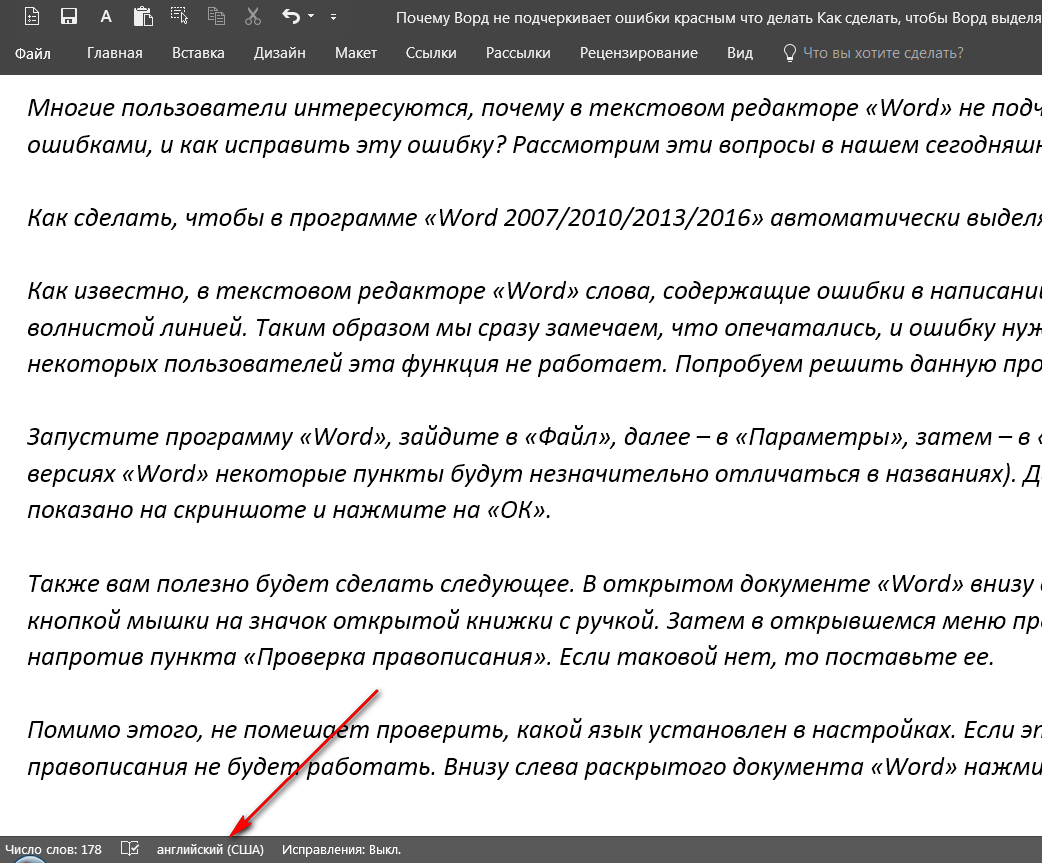Click the word count 'Число слов: 178'
The height and width of the screenshot is (863, 1042).
coord(54,850)
